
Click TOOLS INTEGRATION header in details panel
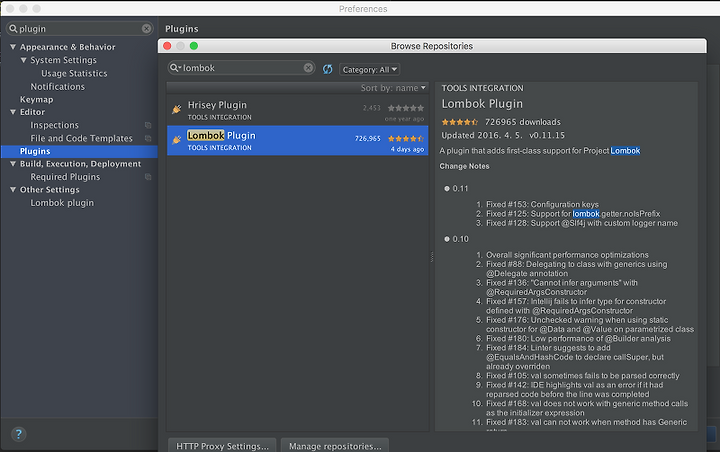point(482,88)
